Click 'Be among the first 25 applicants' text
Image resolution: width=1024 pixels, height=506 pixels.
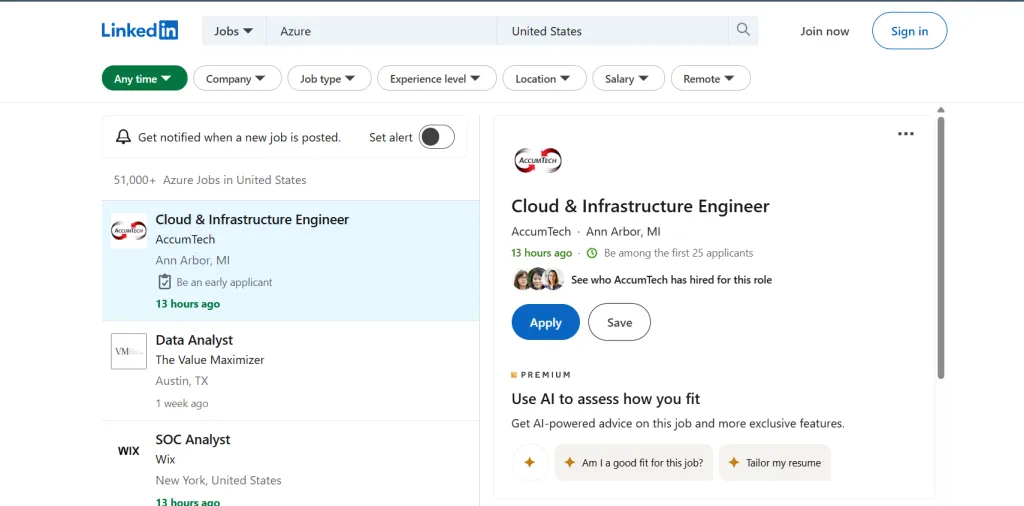point(679,253)
